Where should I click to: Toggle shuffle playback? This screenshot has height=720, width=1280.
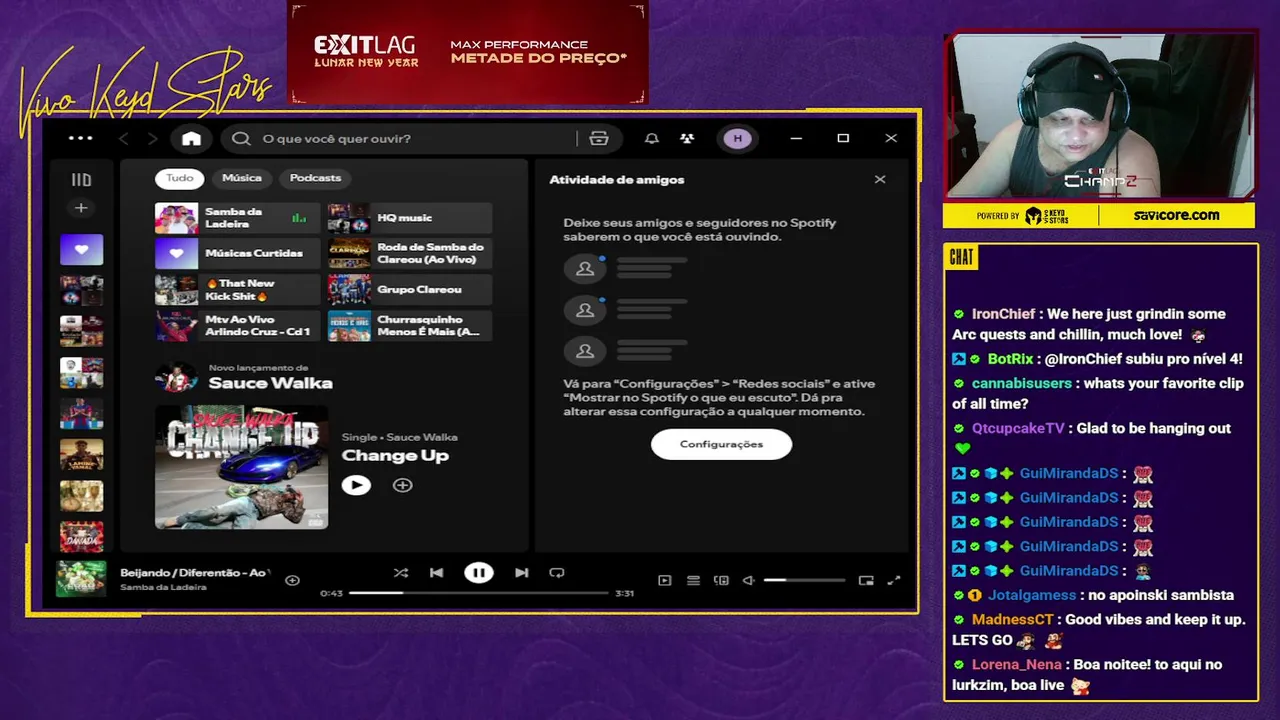[x=401, y=573]
